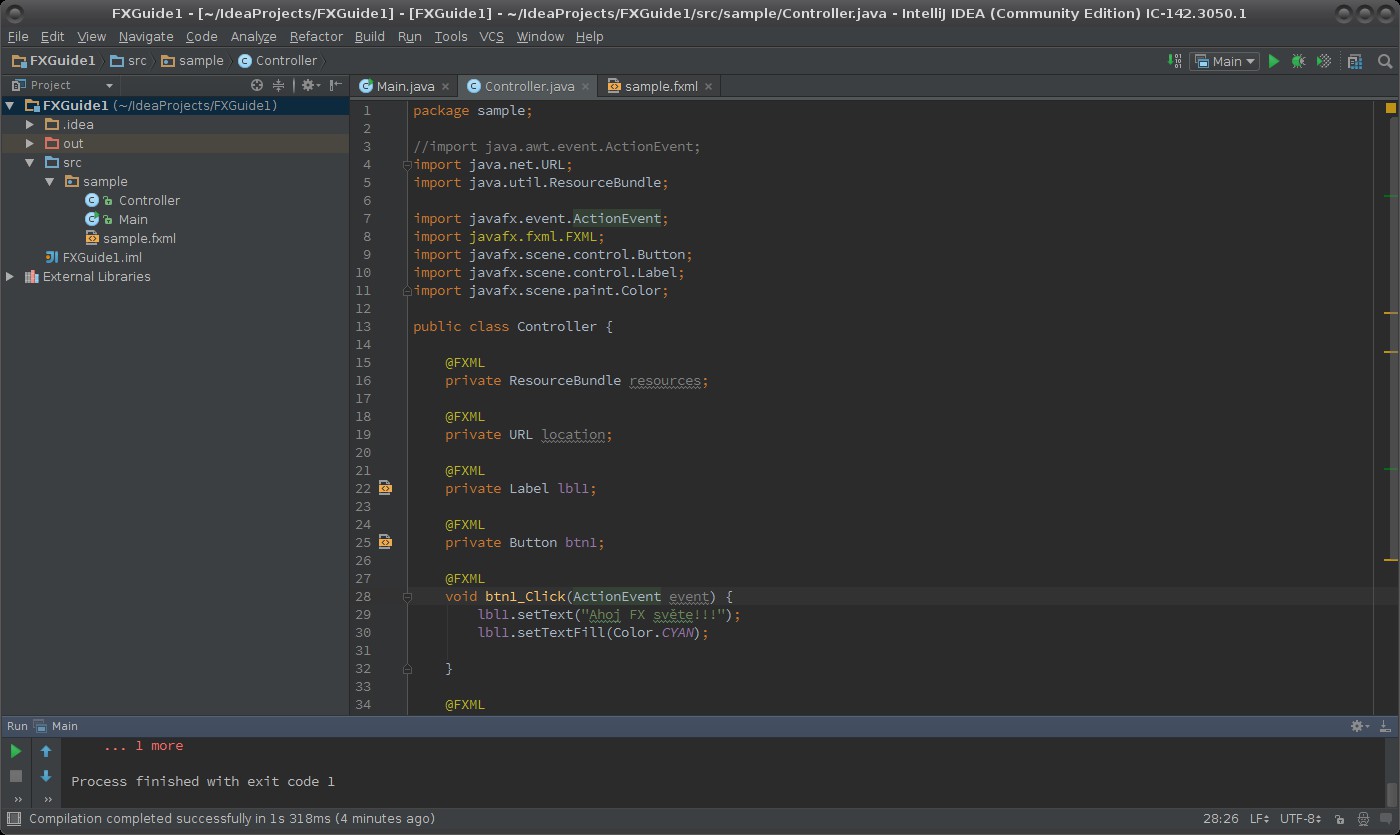Click the FXML gutter icon beside lbl1
This screenshot has width=1400, height=835.
[385, 488]
